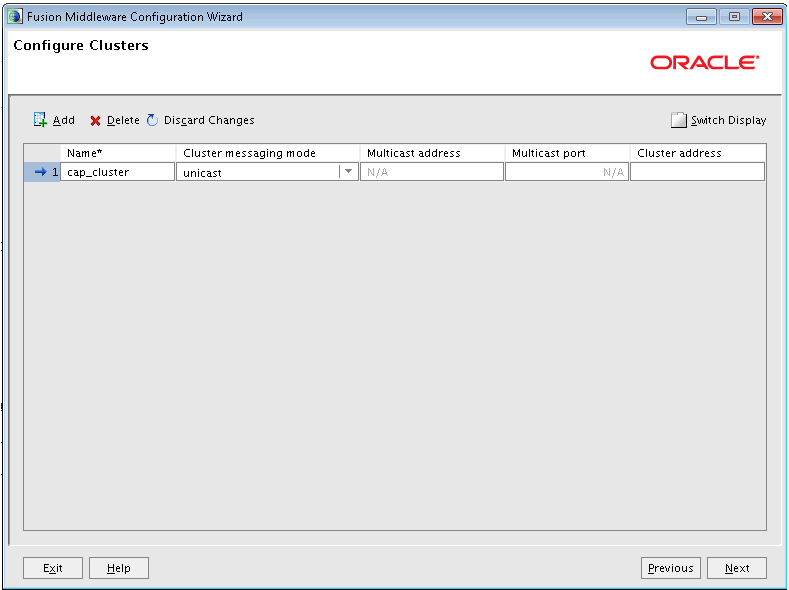Click the Add label
The image size is (789, 590).
pyautogui.click(x=64, y=120)
